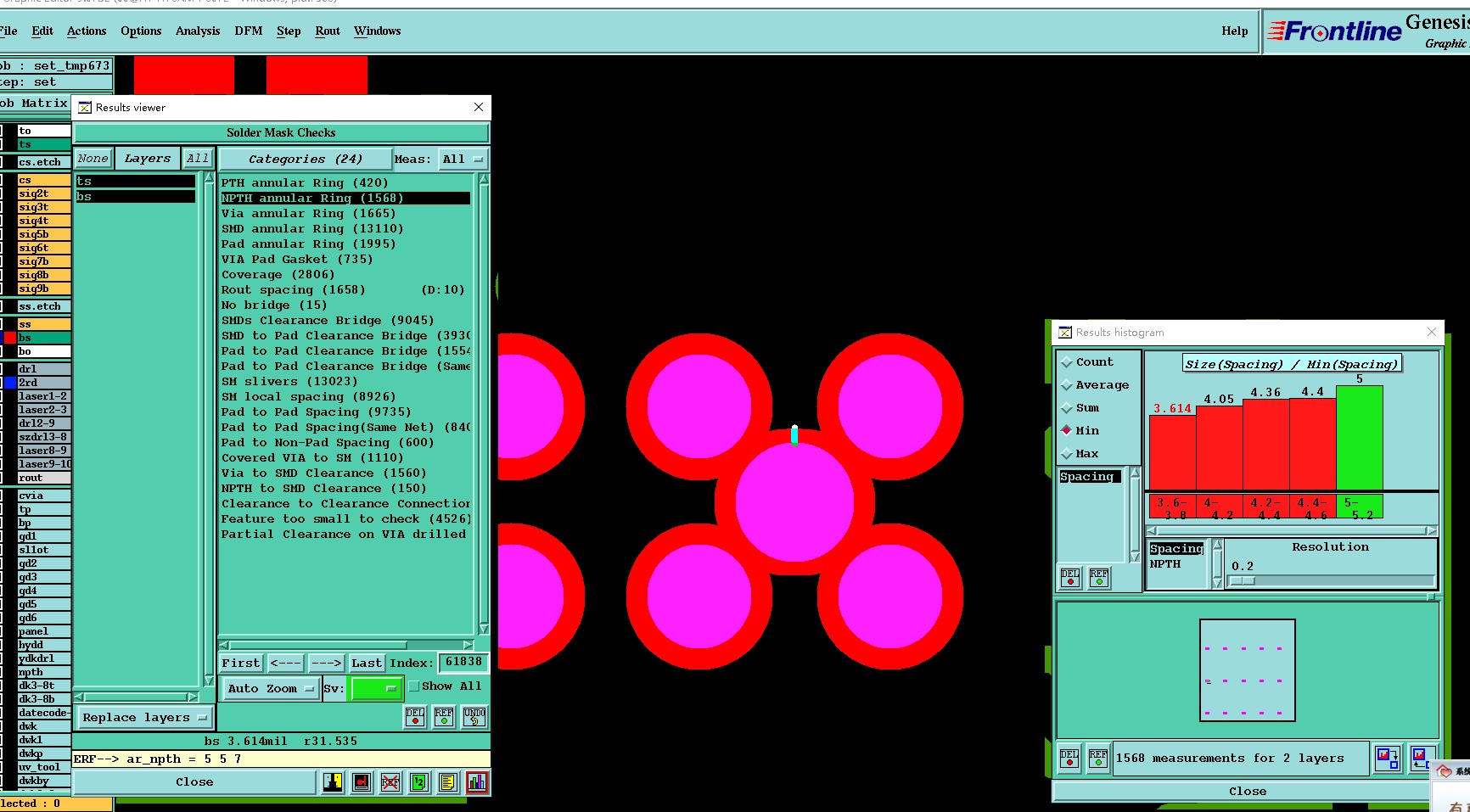This screenshot has height=812, width=1470.
Task: Click the Categories (24) header
Action: [x=306, y=160]
